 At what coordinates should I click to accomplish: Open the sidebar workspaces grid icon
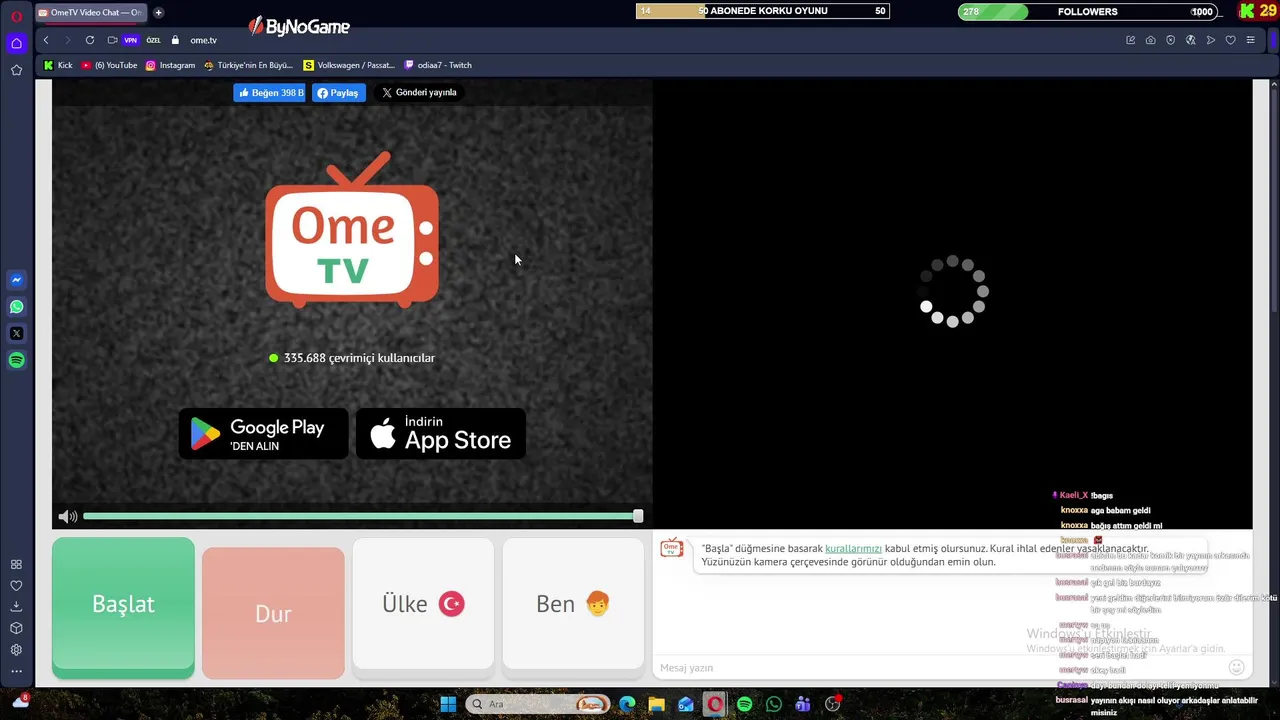16,564
